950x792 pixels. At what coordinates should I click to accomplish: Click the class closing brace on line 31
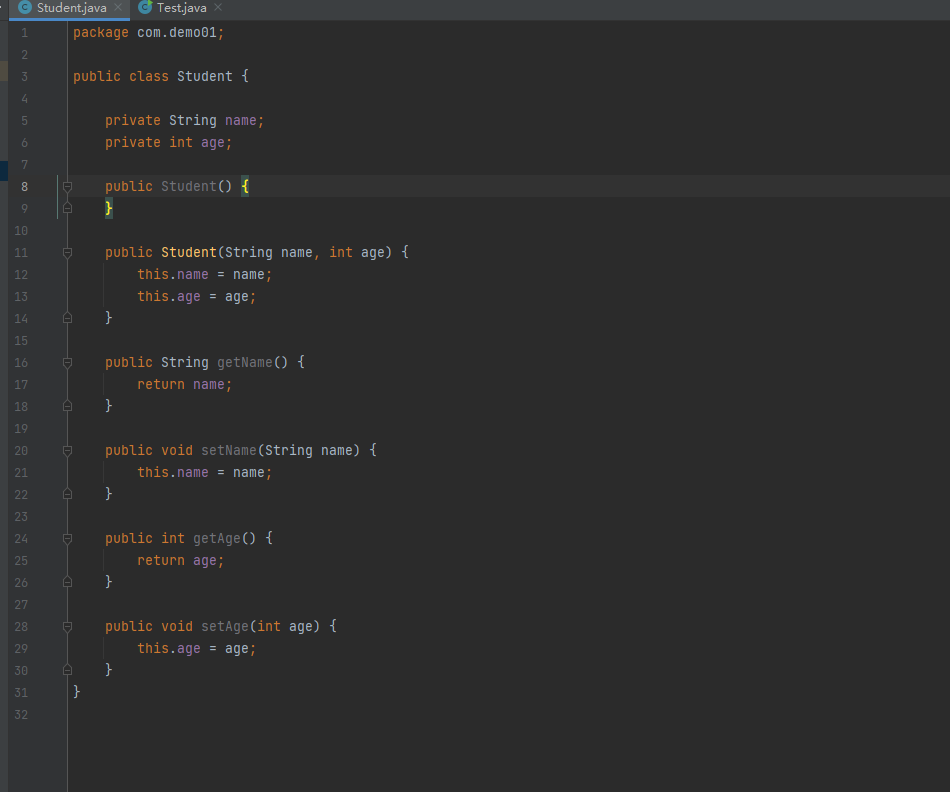(x=76, y=691)
